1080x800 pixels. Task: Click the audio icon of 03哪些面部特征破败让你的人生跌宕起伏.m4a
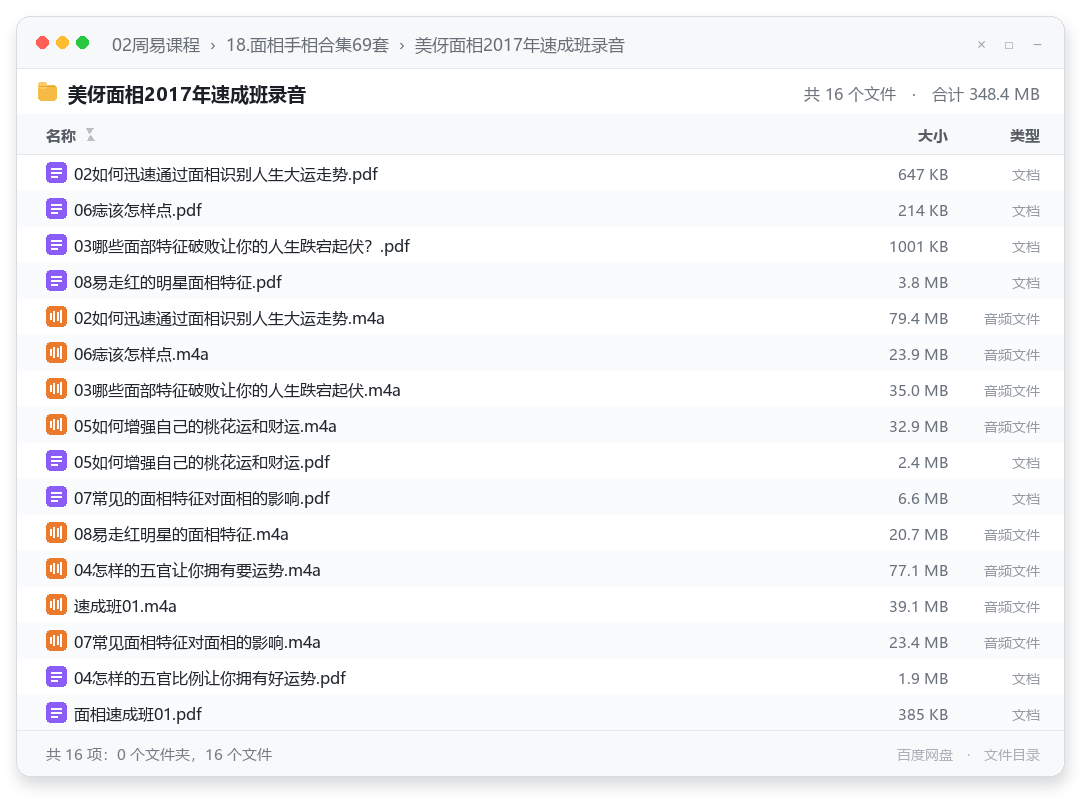[x=56, y=389]
